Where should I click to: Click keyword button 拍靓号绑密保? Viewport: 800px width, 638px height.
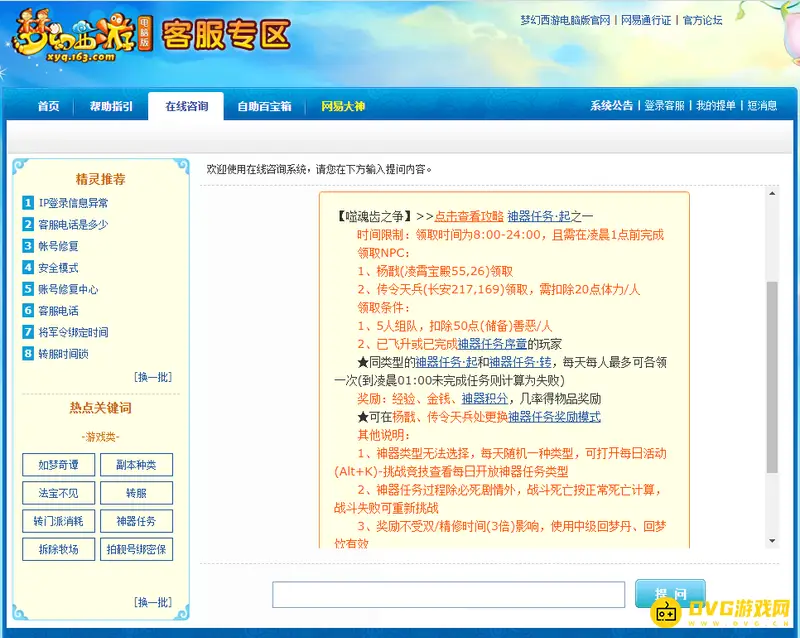click(x=136, y=549)
